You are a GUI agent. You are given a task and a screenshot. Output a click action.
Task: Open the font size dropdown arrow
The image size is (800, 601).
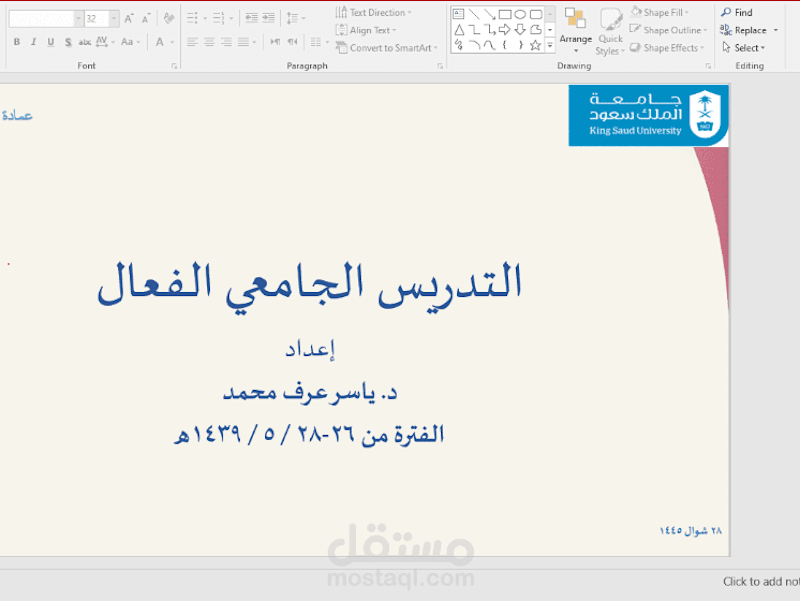[x=114, y=19]
